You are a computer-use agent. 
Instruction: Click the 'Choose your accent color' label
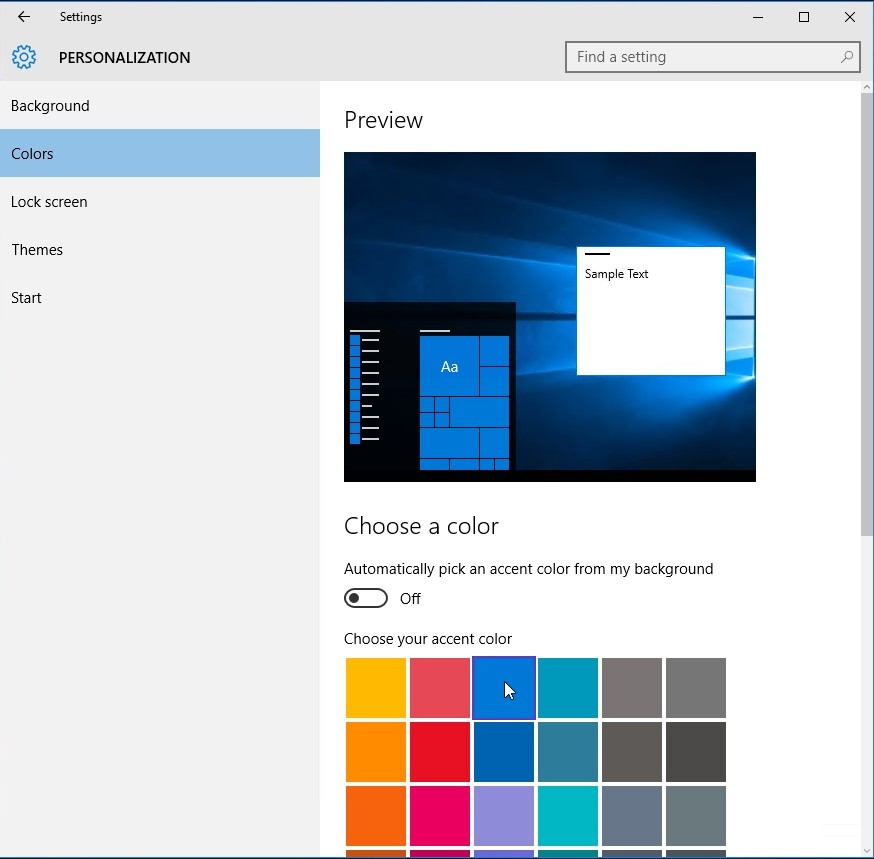[428, 639]
